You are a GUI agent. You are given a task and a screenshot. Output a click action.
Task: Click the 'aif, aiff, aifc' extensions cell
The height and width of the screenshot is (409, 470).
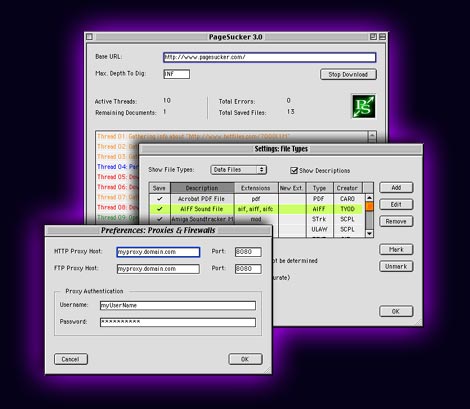tap(256, 209)
